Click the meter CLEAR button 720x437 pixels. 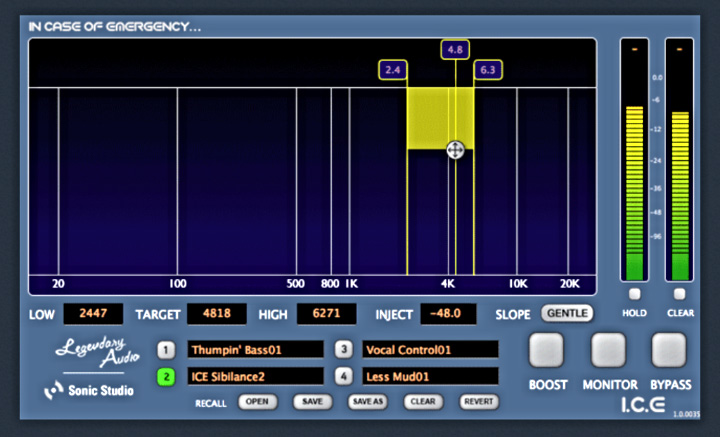tap(680, 294)
